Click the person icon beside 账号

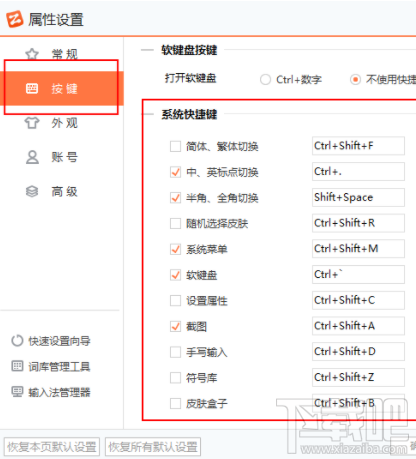[x=32, y=157]
